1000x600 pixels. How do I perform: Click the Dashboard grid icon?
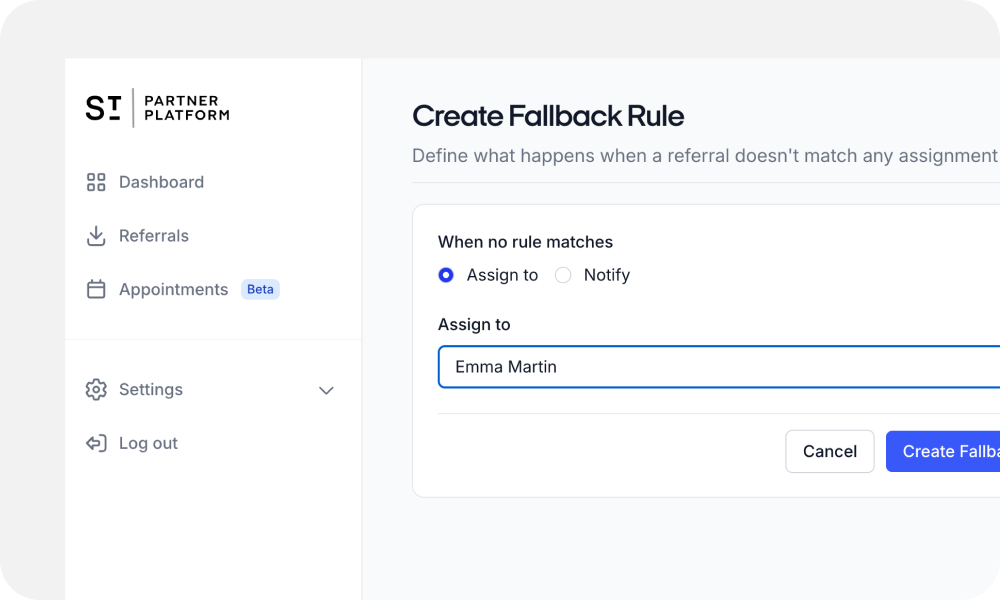coord(96,182)
